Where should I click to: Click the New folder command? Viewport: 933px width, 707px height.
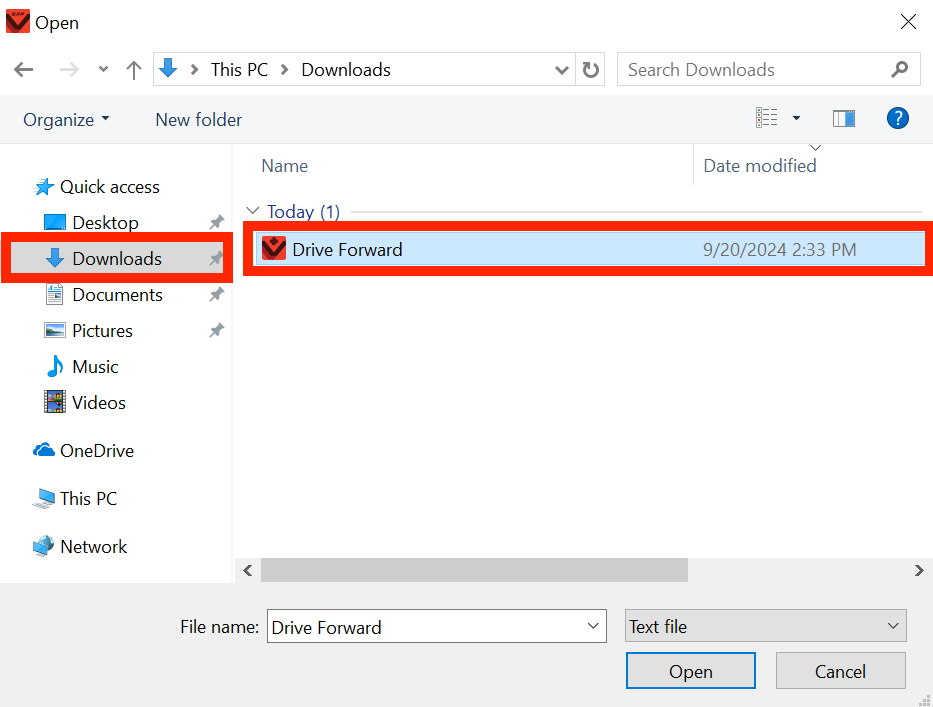(x=197, y=119)
